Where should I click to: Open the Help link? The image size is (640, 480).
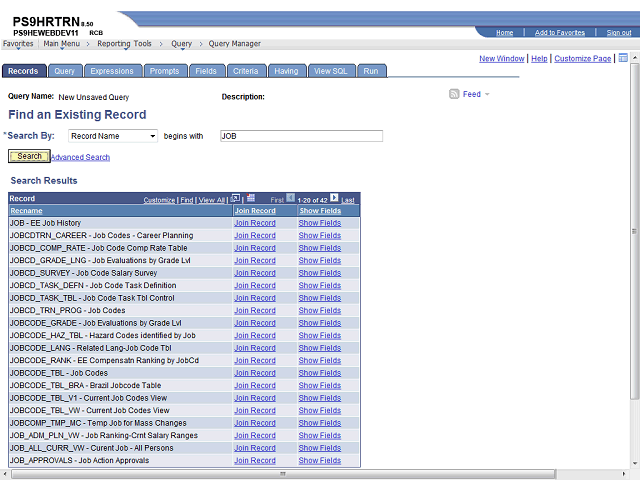(539, 58)
